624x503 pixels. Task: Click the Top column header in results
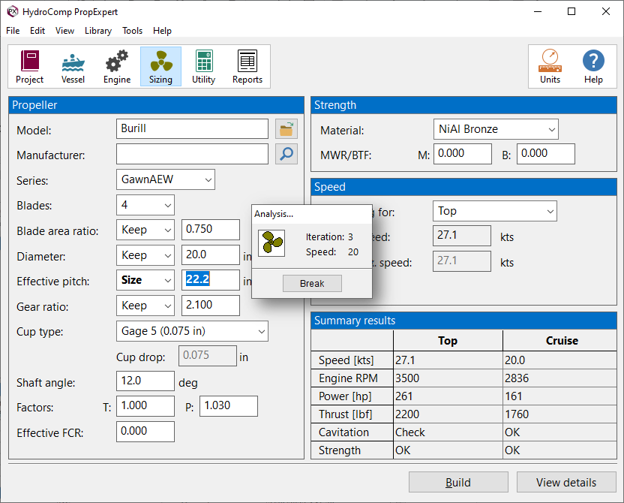tap(448, 341)
